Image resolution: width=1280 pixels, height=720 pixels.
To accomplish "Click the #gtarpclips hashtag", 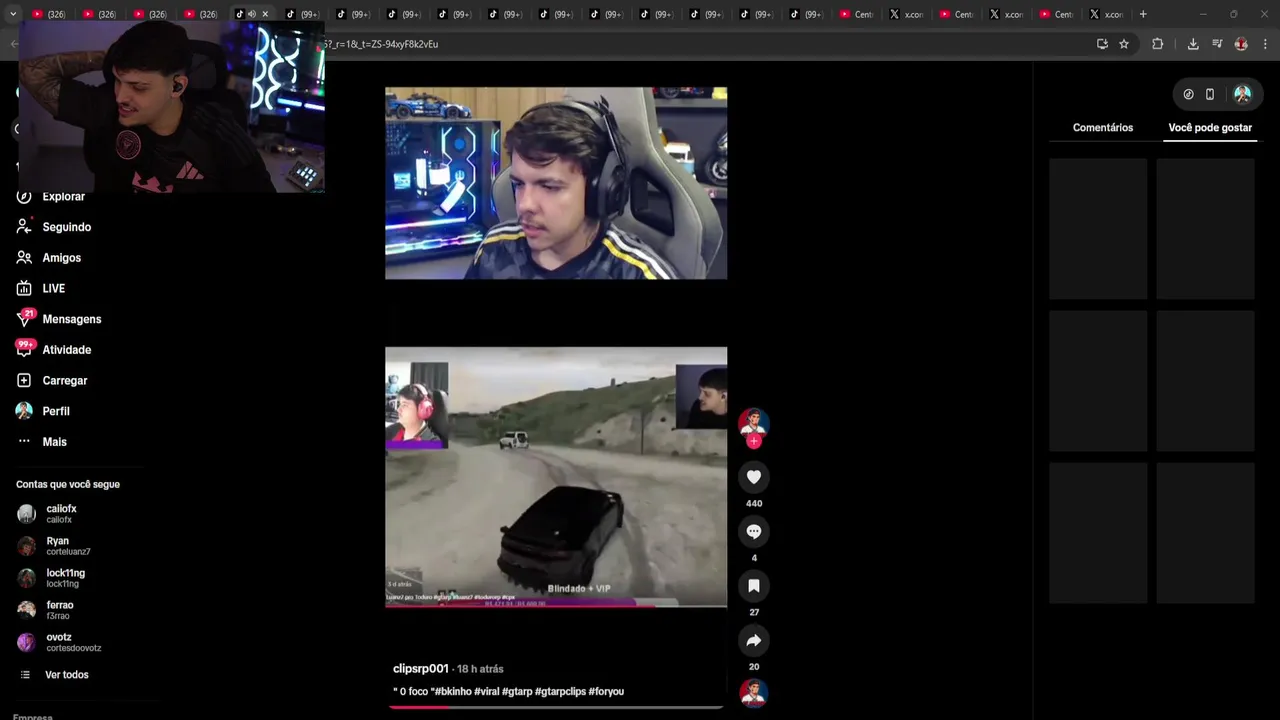I will tap(560, 692).
